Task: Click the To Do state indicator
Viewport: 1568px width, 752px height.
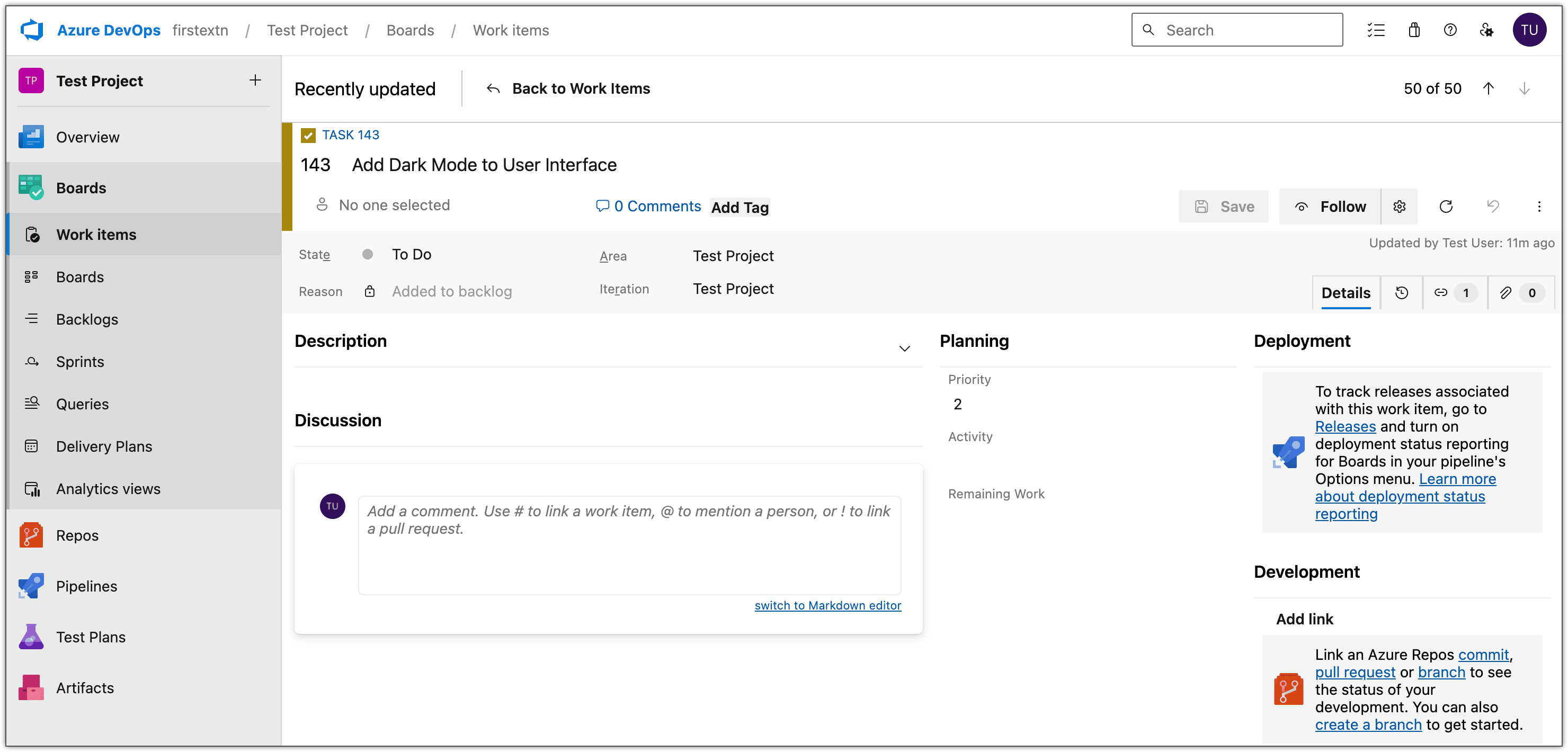Action: click(411, 254)
